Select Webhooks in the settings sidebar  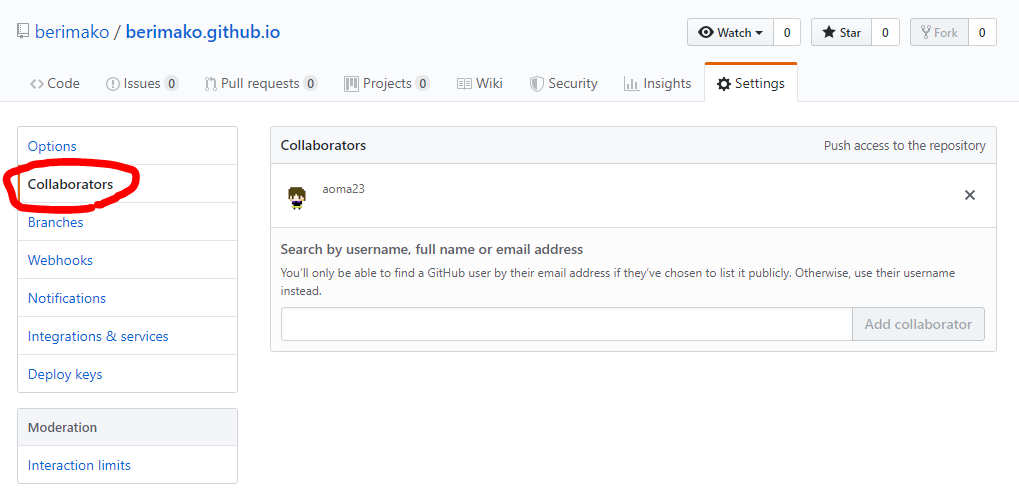pyautogui.click(x=60, y=260)
